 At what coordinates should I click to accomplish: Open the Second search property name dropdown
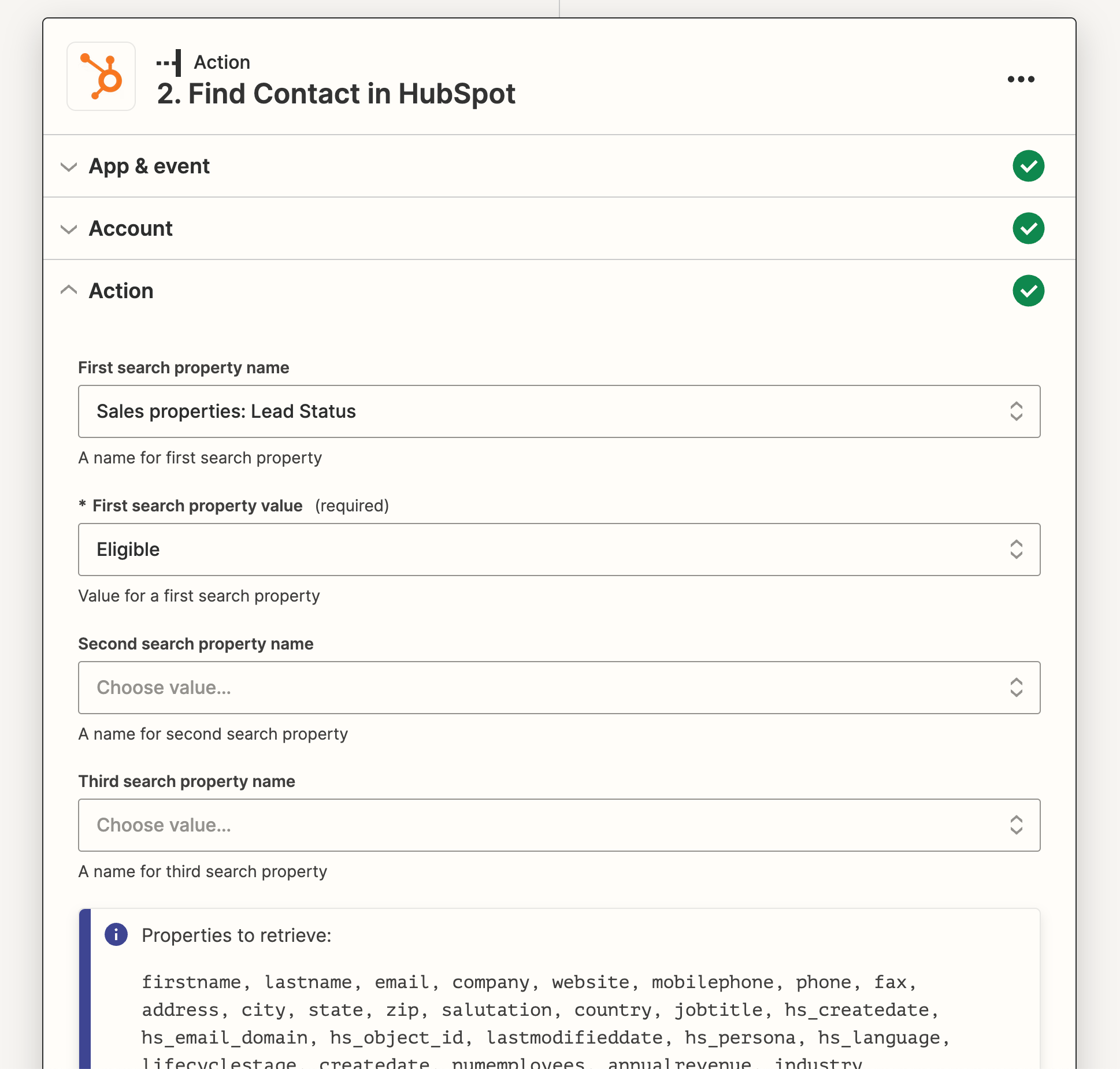[559, 688]
